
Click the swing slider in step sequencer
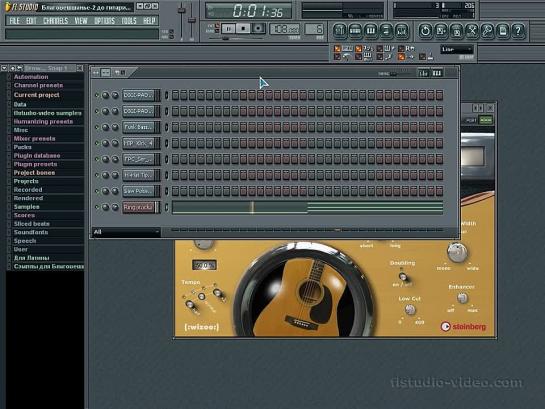[x=393, y=74]
